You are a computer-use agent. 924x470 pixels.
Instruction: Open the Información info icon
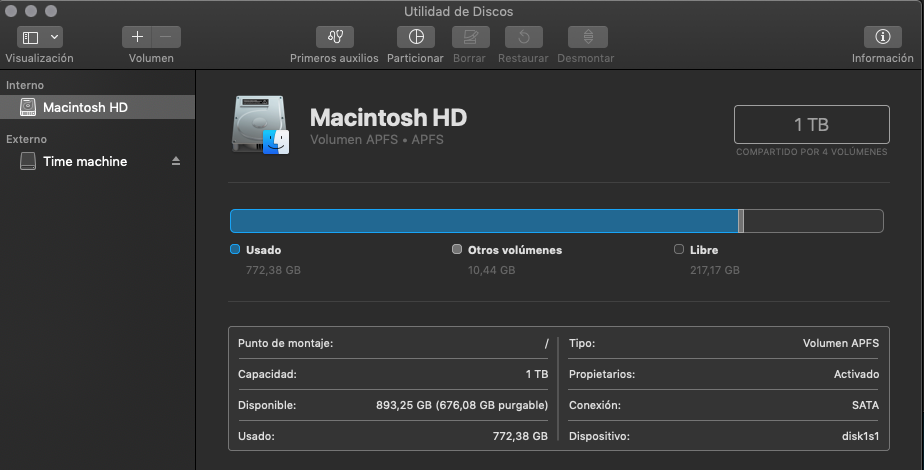point(882,37)
